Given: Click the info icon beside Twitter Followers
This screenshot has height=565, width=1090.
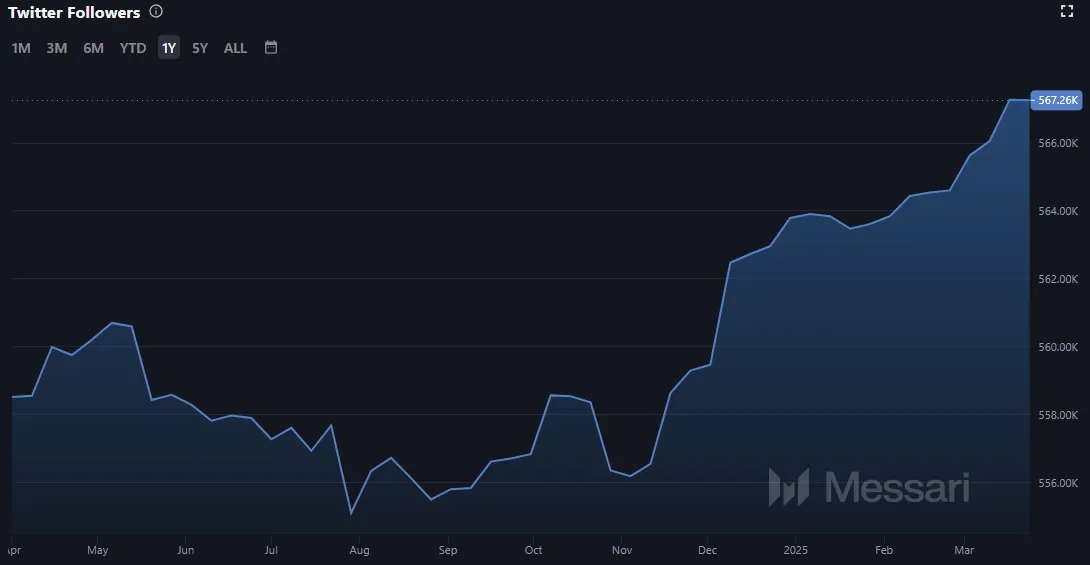Looking at the screenshot, I should 155,12.
